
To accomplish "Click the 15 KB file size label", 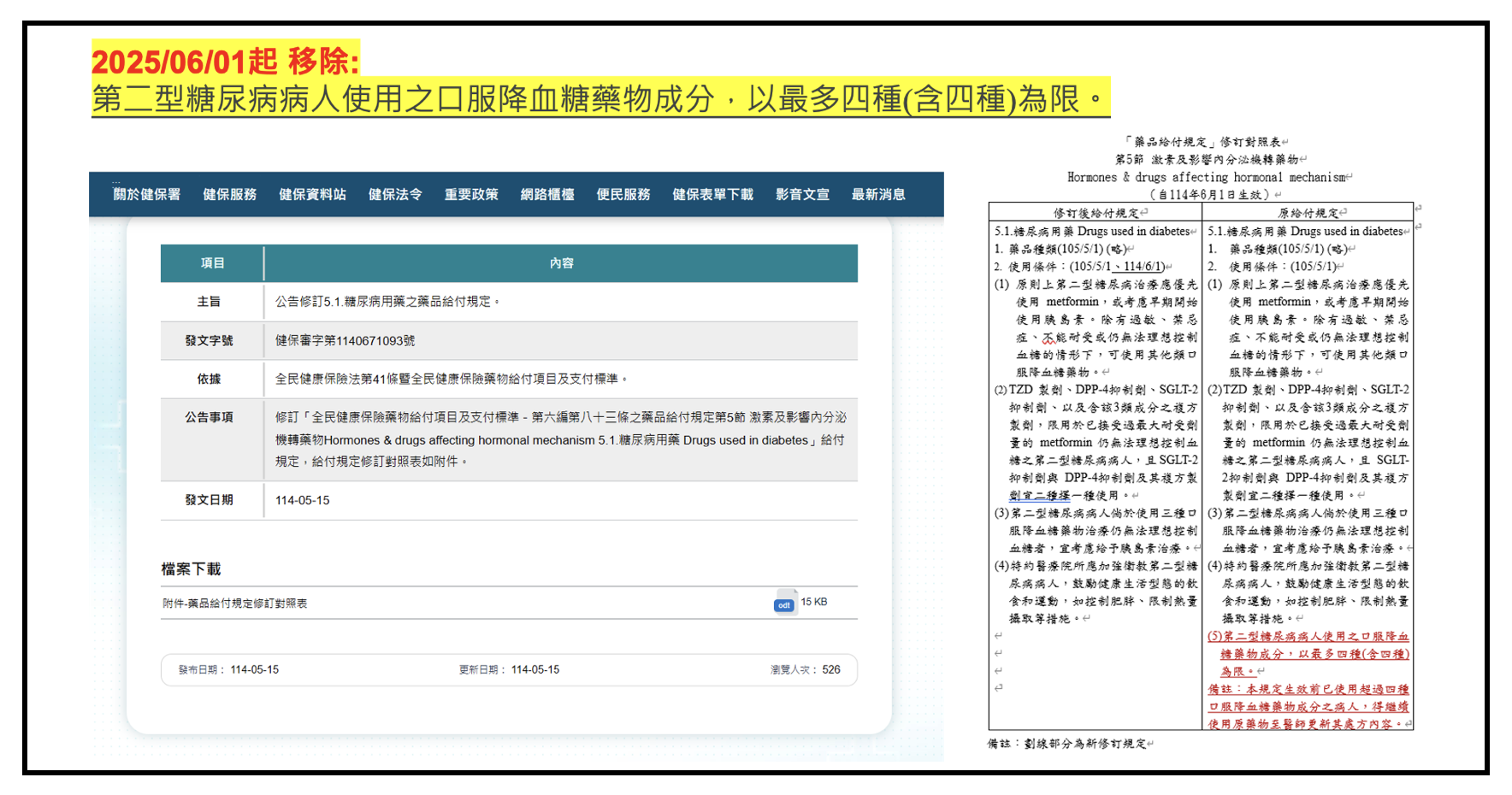I will coord(814,602).
